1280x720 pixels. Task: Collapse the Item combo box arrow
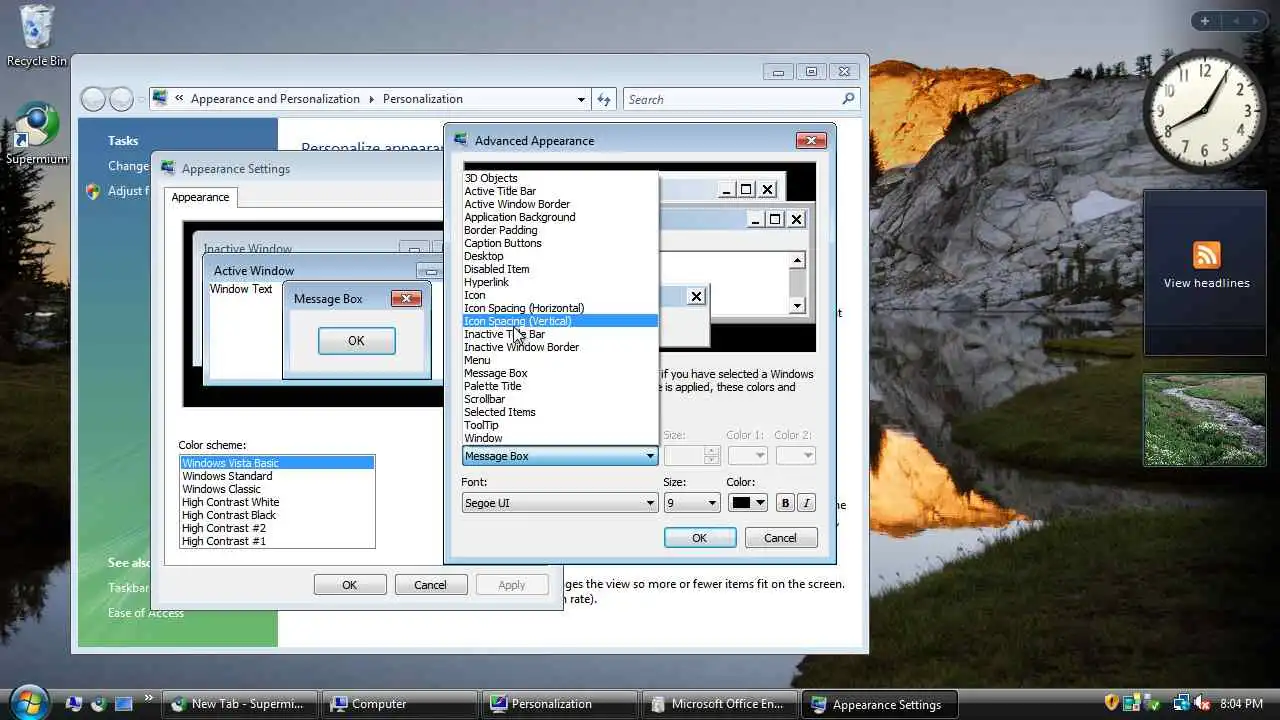(650, 456)
